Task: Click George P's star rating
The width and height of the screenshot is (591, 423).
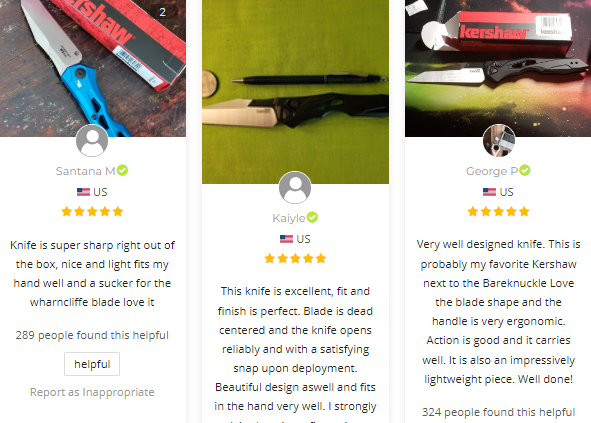Action: tap(498, 211)
